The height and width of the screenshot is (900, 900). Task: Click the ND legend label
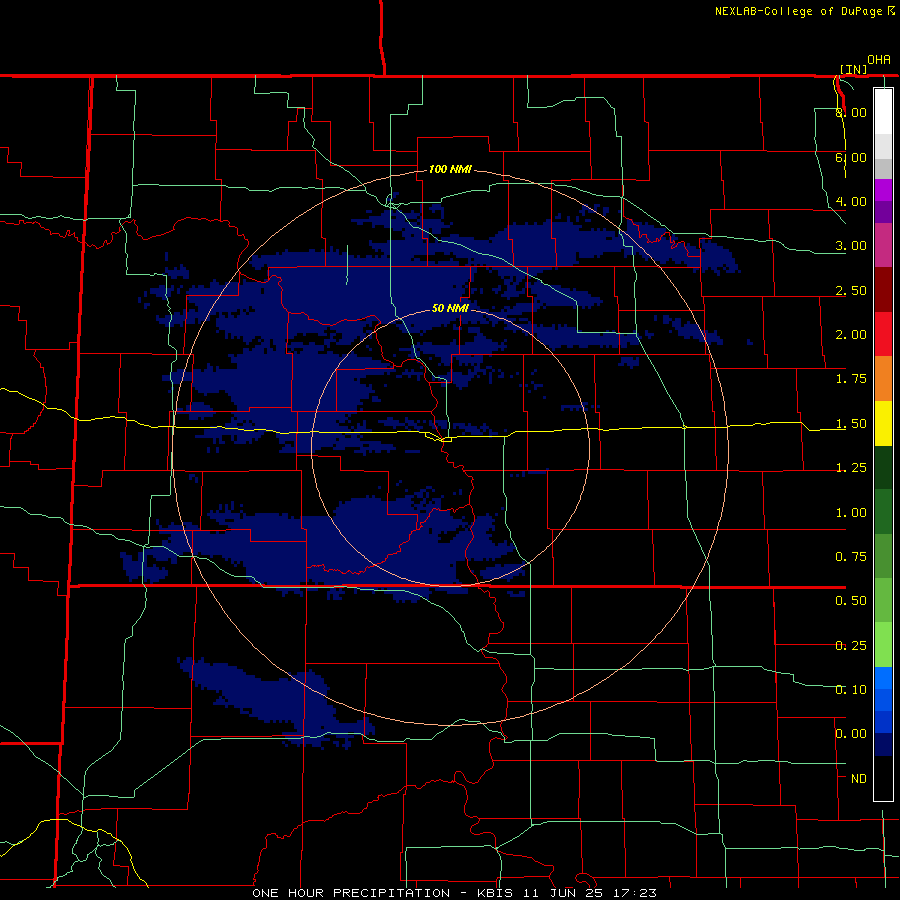click(859, 779)
